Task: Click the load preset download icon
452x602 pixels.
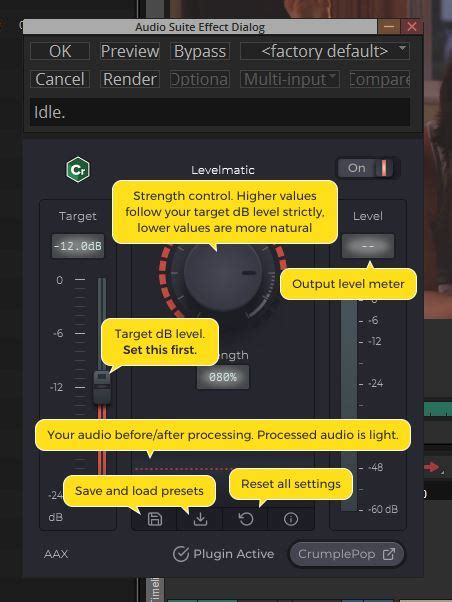Action: (200, 519)
